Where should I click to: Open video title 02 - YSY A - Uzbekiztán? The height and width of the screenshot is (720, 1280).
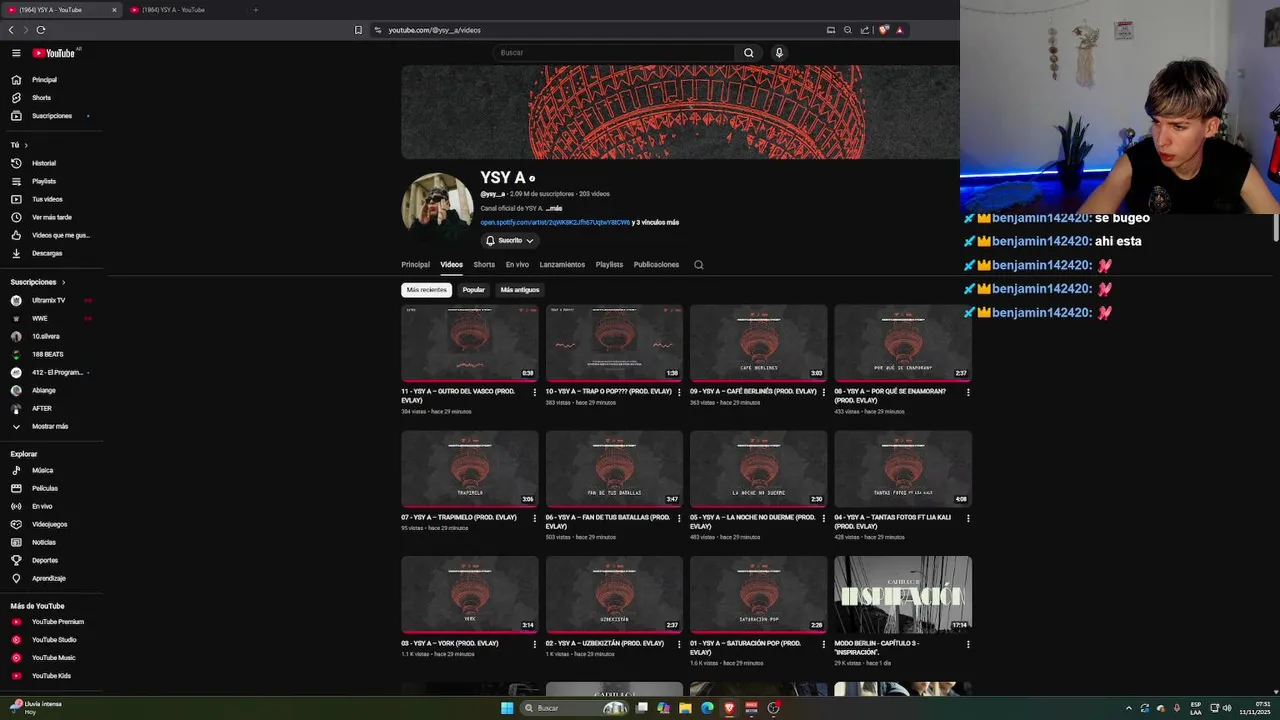coord(605,643)
